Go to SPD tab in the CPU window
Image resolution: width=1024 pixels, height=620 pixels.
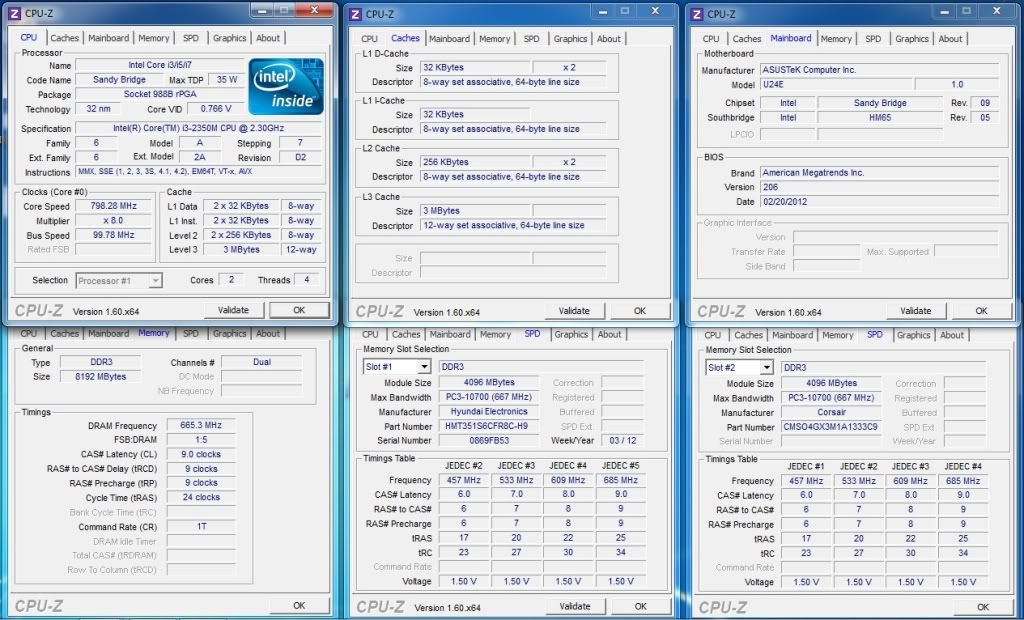tap(191, 38)
